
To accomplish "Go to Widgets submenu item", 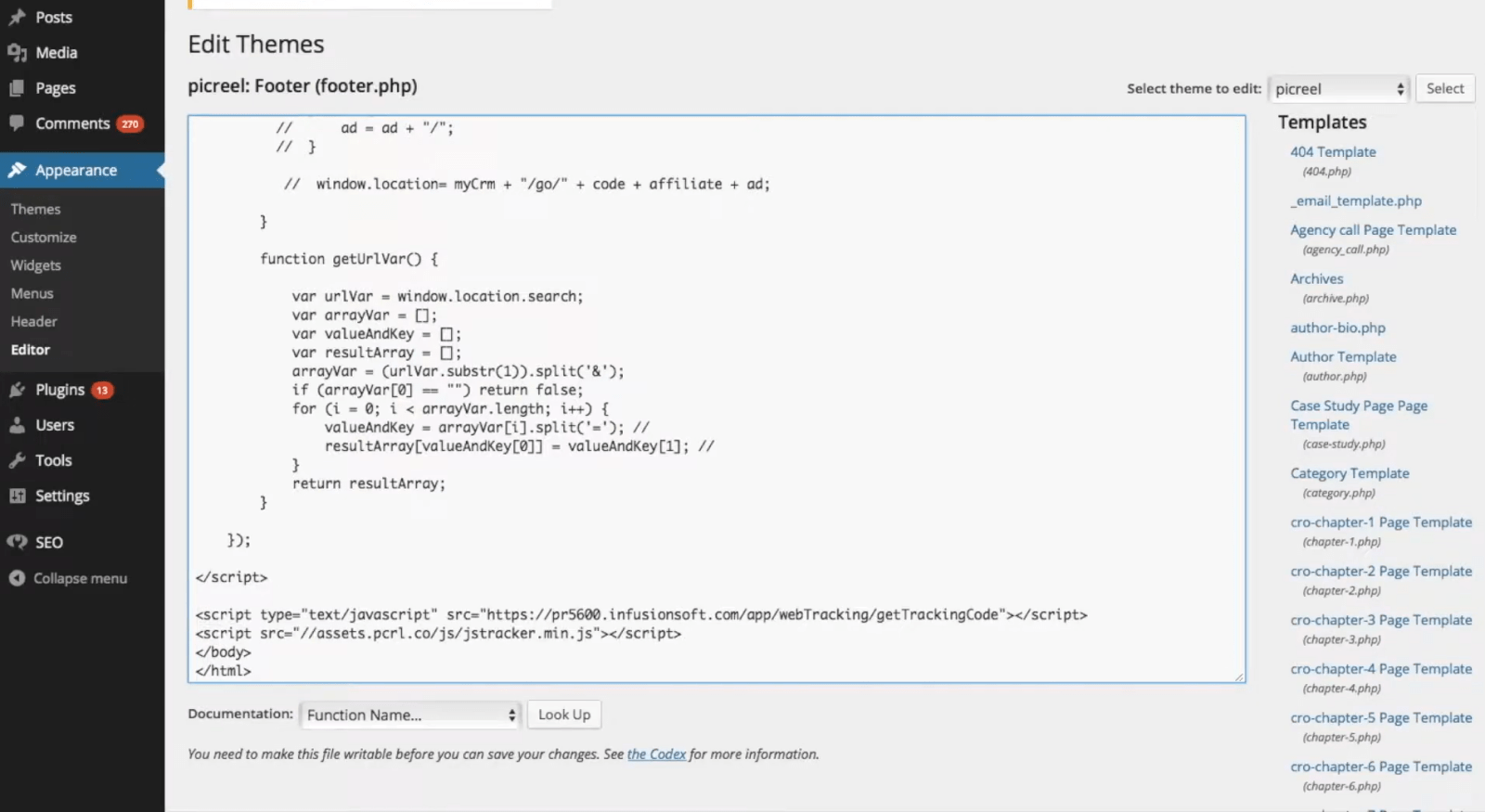I will pyautogui.click(x=35, y=264).
